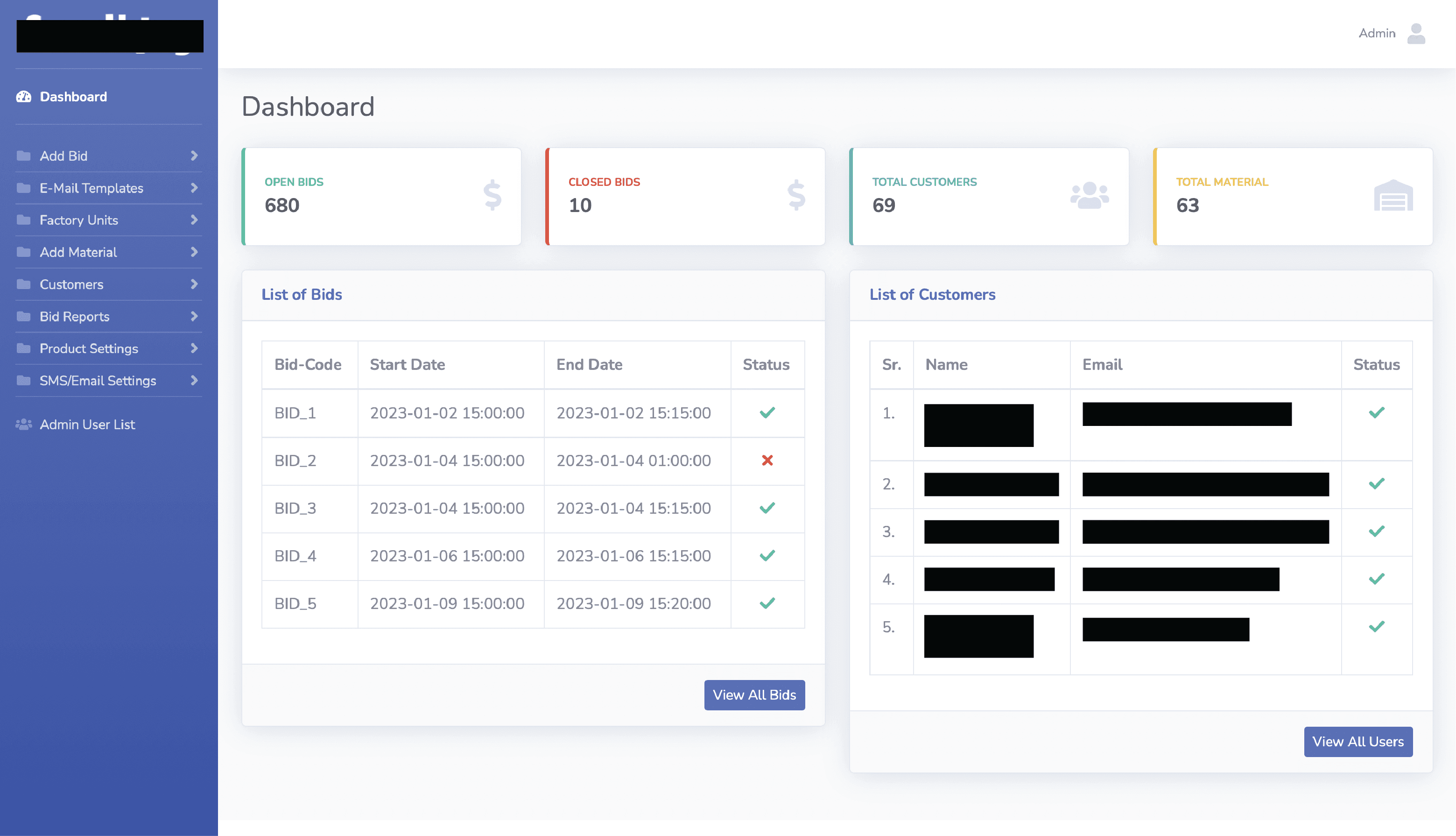Click the Dashboard gauge icon in sidebar
The image size is (1456, 836).
(x=23, y=97)
